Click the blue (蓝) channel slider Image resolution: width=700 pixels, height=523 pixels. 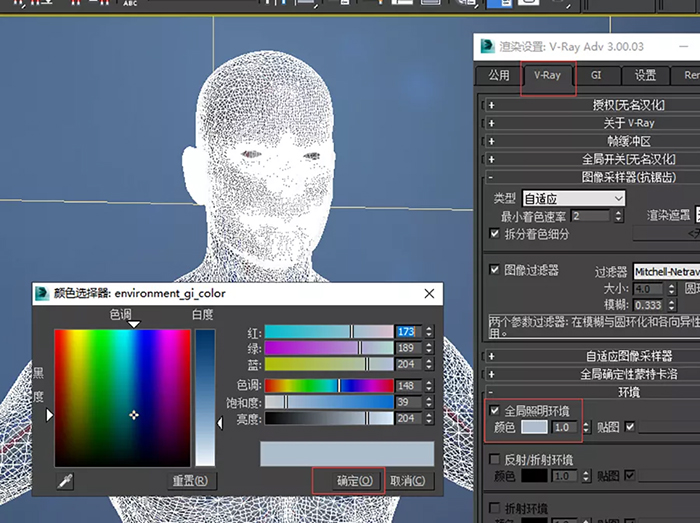(x=329, y=364)
